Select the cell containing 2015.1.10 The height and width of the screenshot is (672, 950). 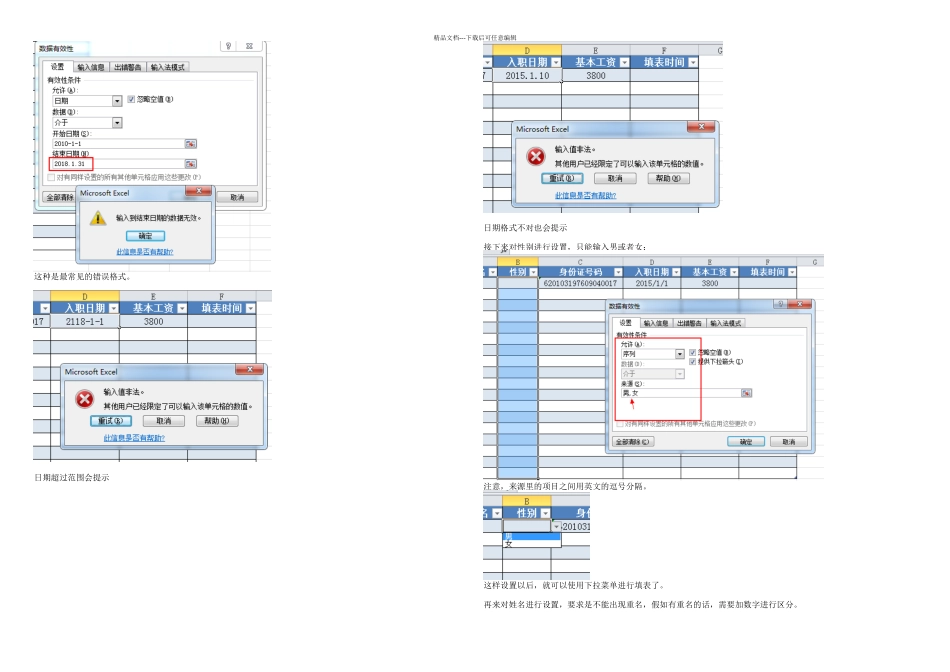(527, 76)
